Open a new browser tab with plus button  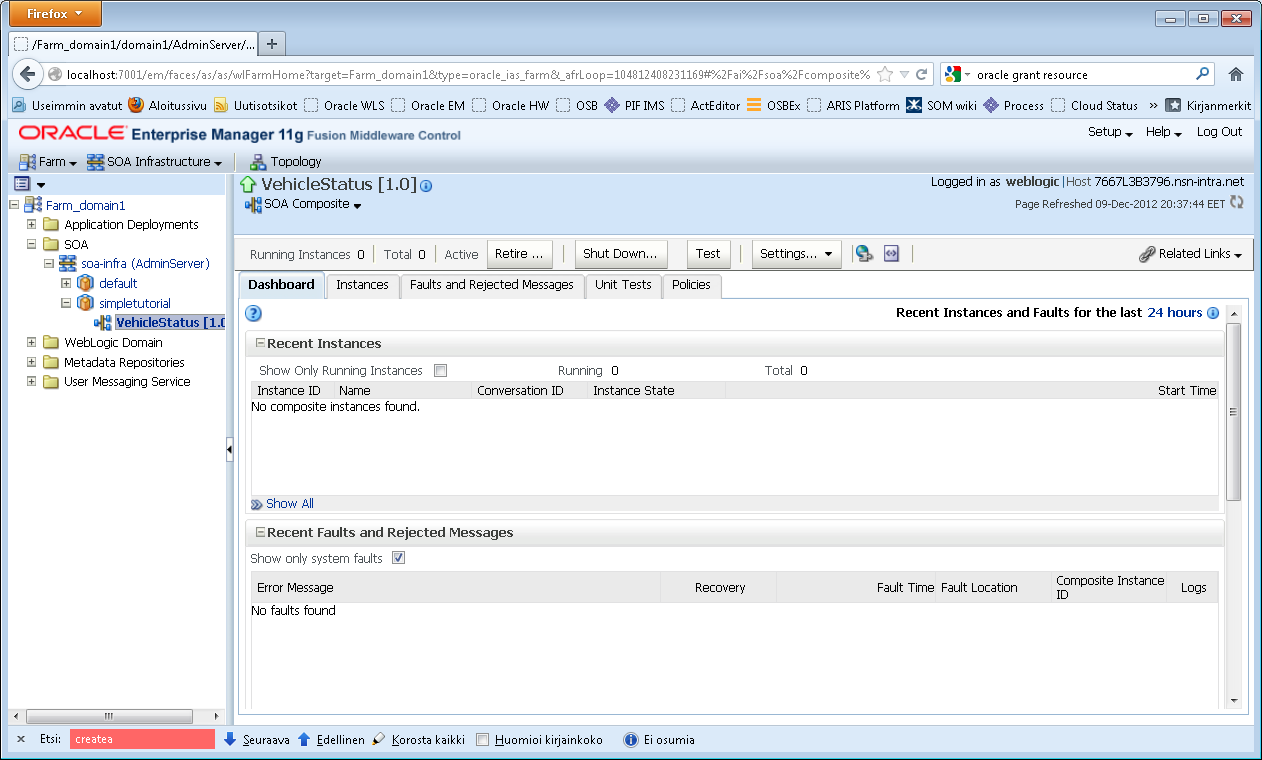tap(272, 43)
